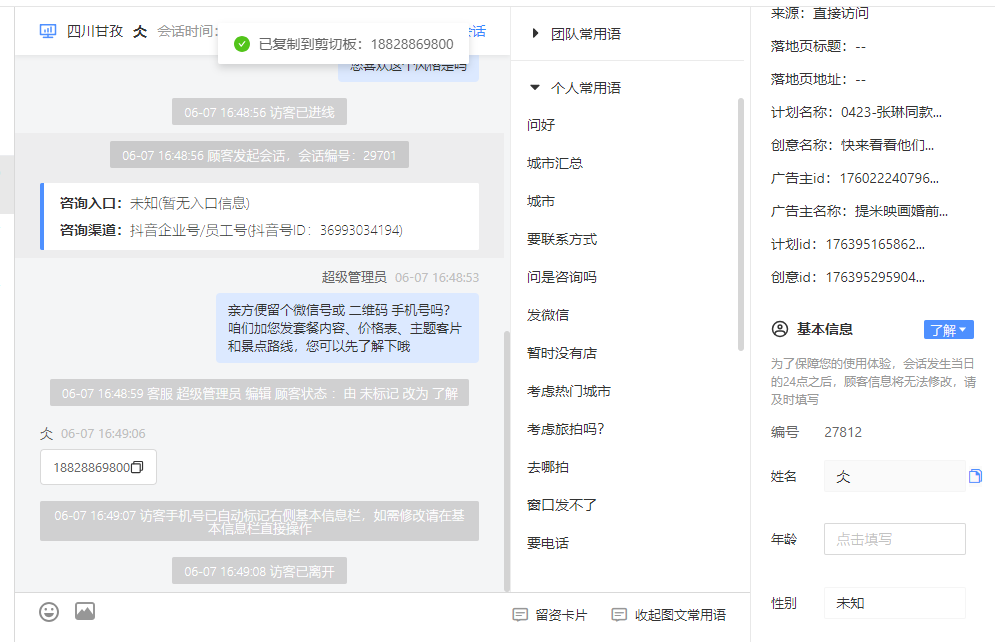Click the phone number message bubble 18828869800
Image resolution: width=995 pixels, height=642 pixels.
tap(98, 467)
